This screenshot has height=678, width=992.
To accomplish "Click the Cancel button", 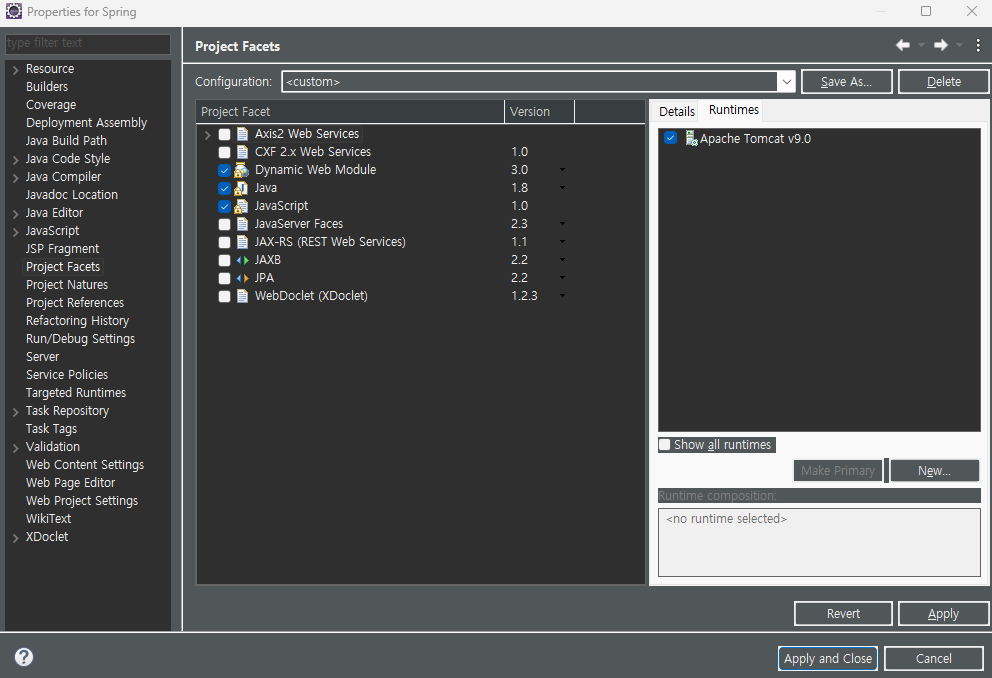I will pos(934,658).
